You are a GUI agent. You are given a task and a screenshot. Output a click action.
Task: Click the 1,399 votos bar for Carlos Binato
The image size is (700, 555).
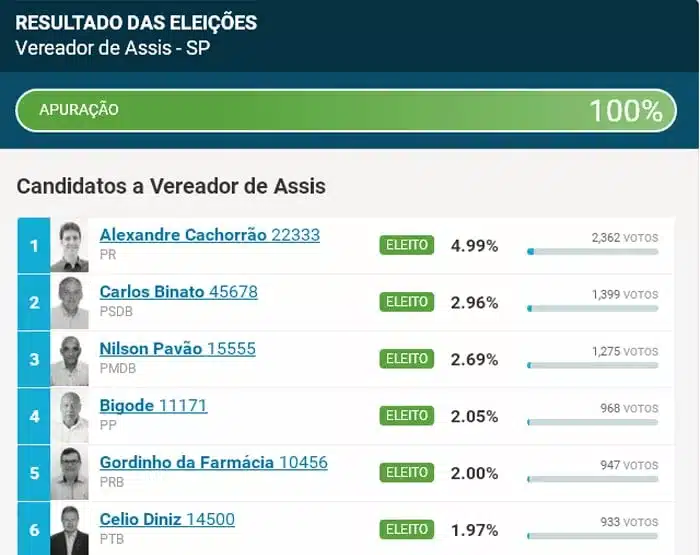[592, 308]
